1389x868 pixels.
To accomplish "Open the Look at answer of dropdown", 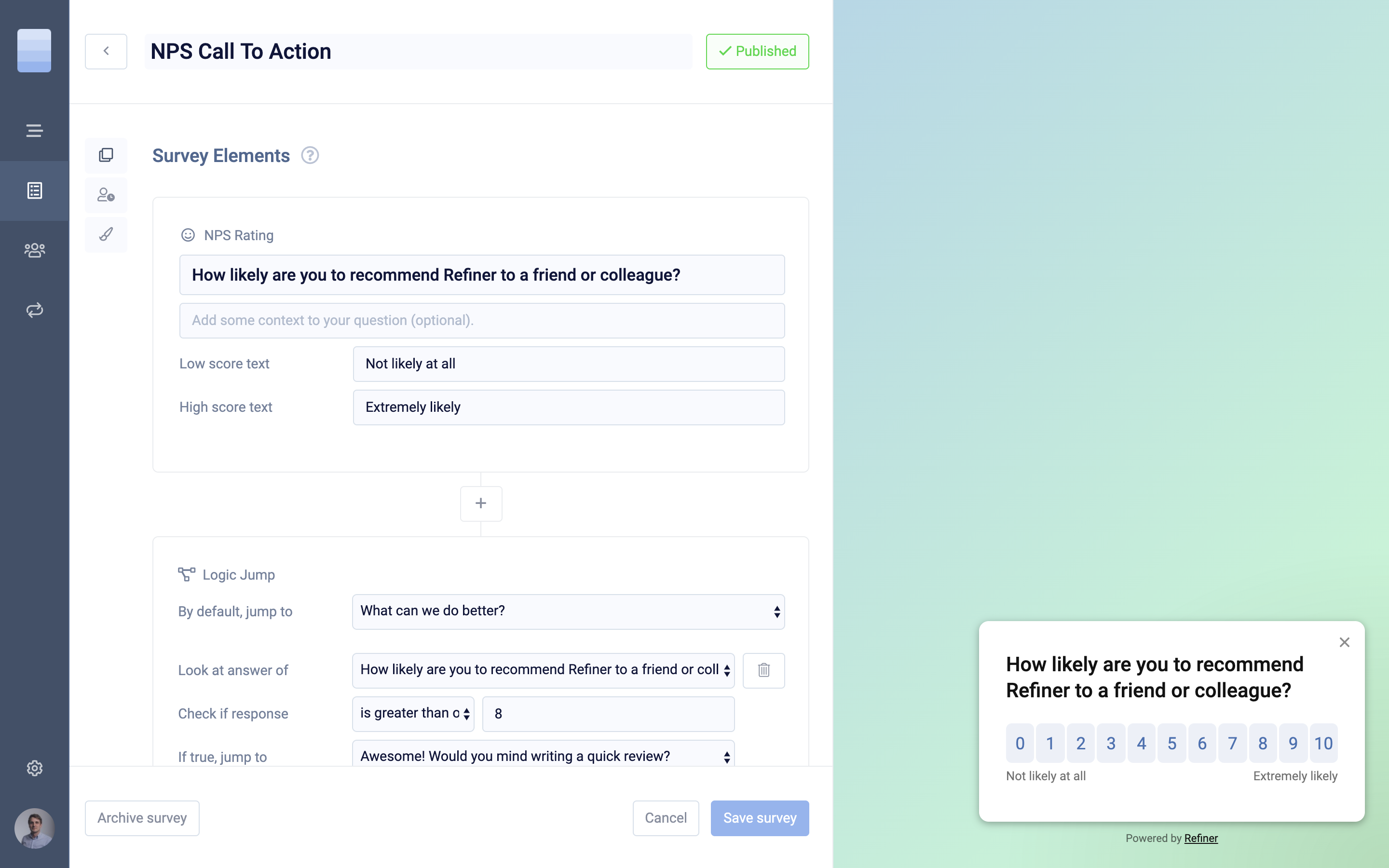I will [543, 670].
